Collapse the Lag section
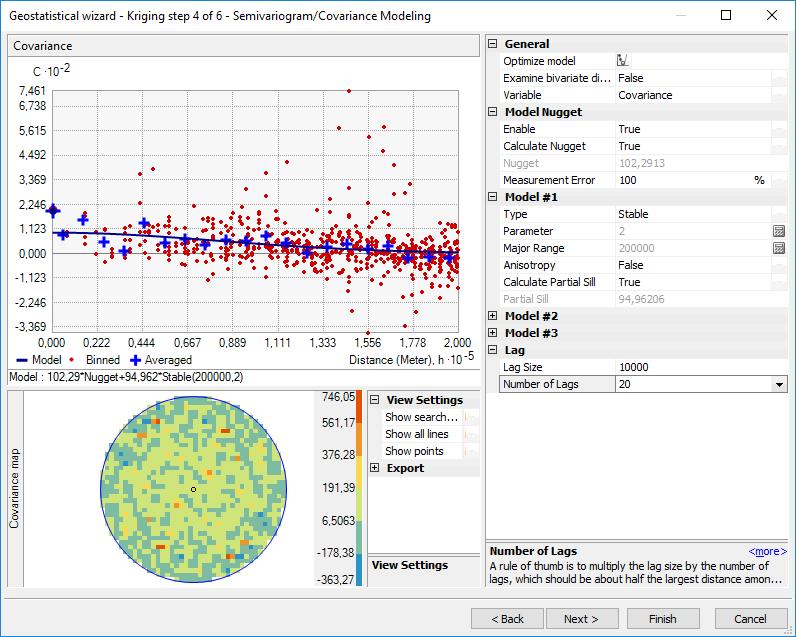 coord(492,350)
